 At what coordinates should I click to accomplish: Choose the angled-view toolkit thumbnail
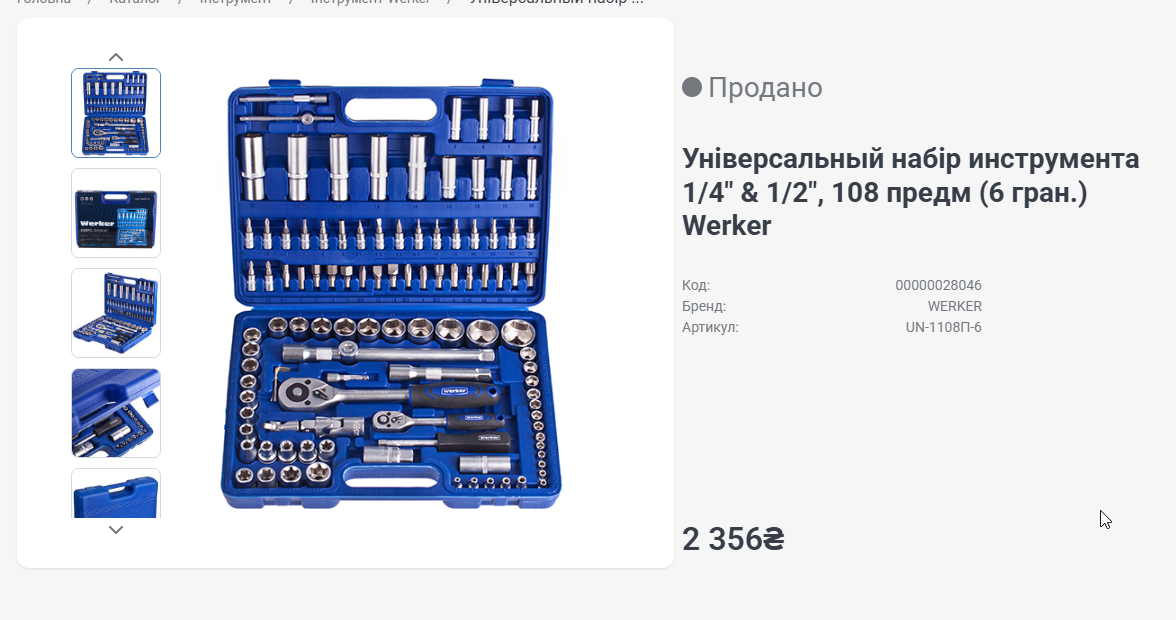pyautogui.click(x=116, y=313)
